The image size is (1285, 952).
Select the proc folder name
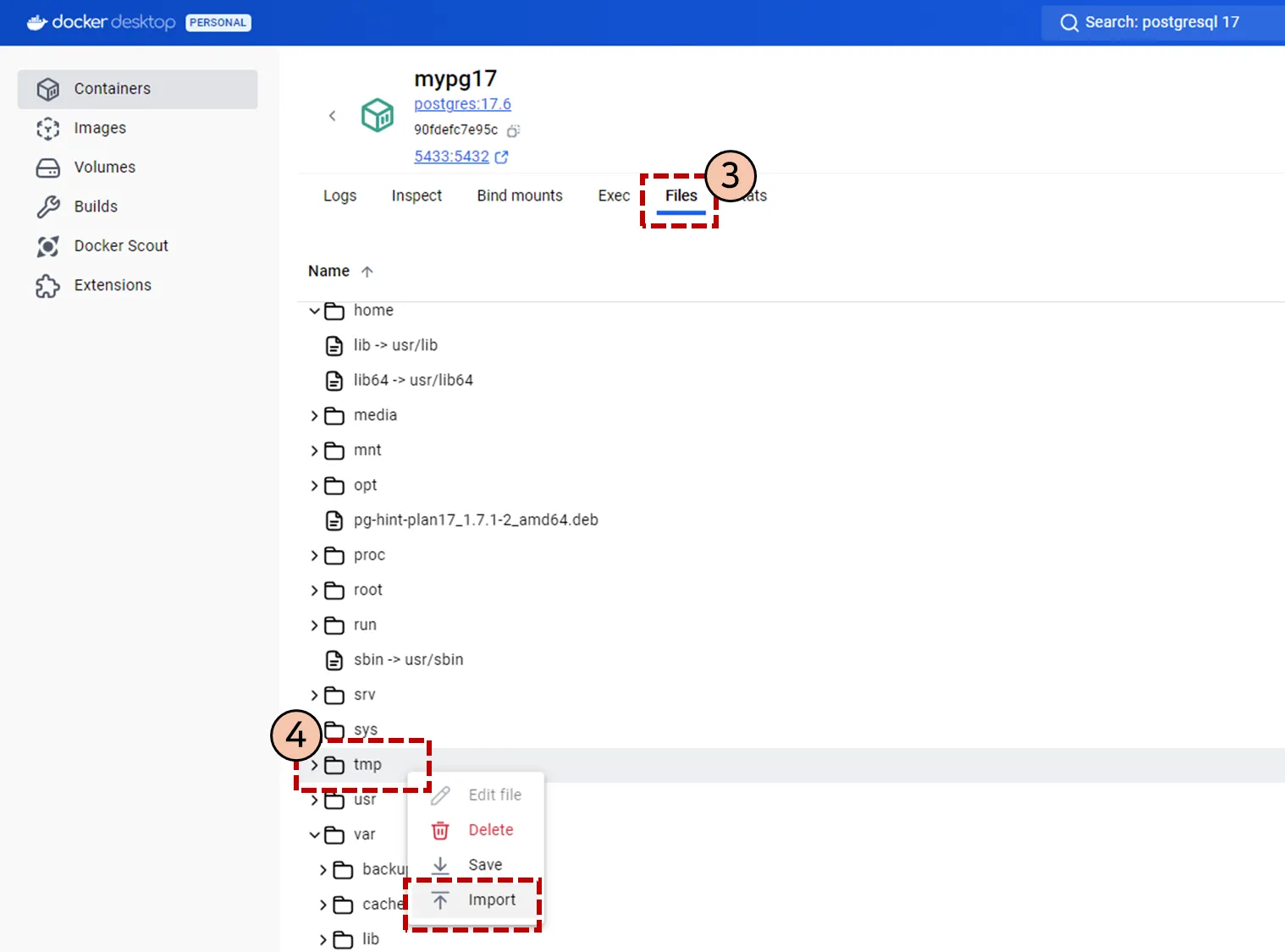(369, 555)
